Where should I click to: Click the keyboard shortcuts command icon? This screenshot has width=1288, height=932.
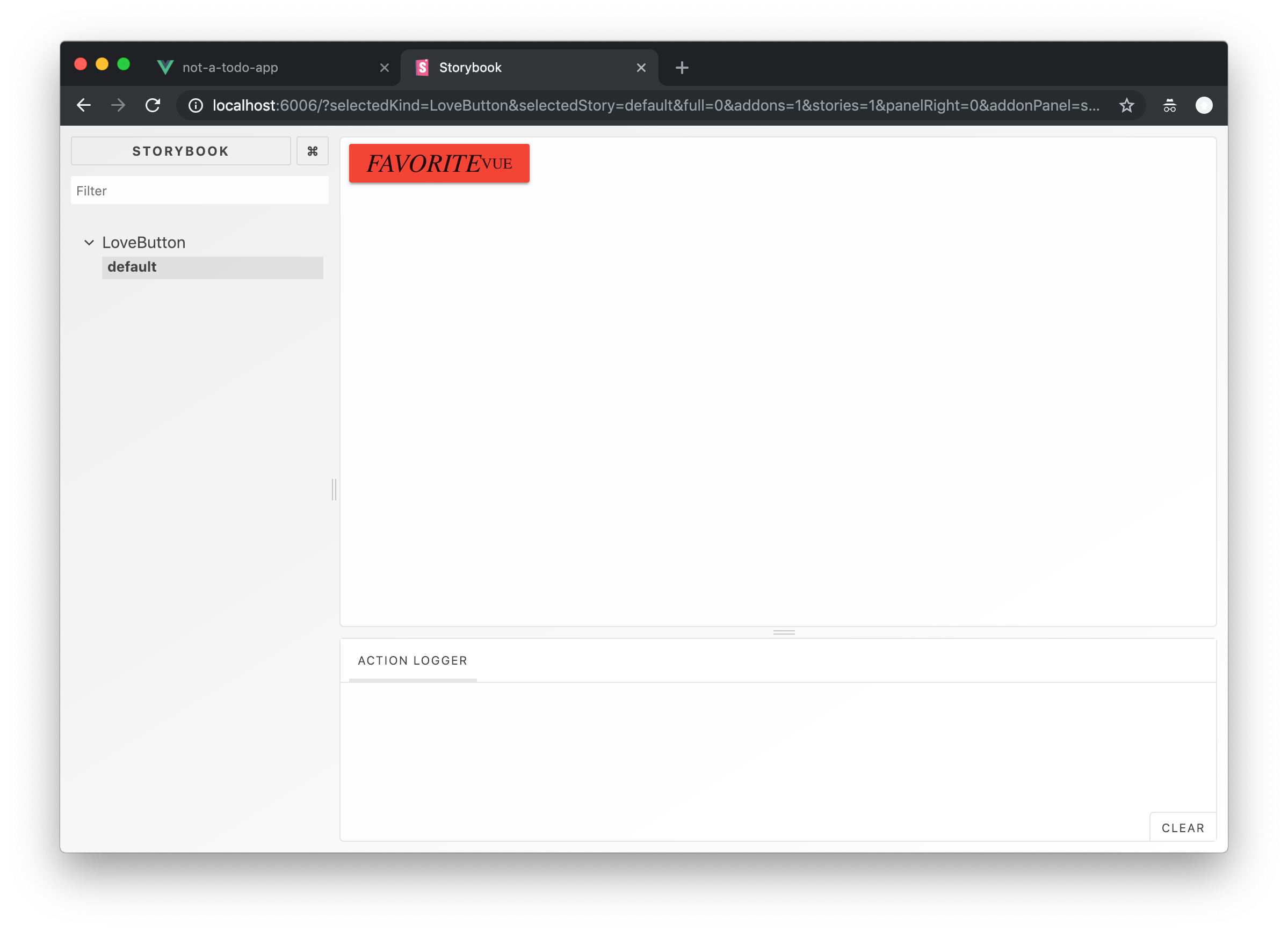[x=313, y=151]
